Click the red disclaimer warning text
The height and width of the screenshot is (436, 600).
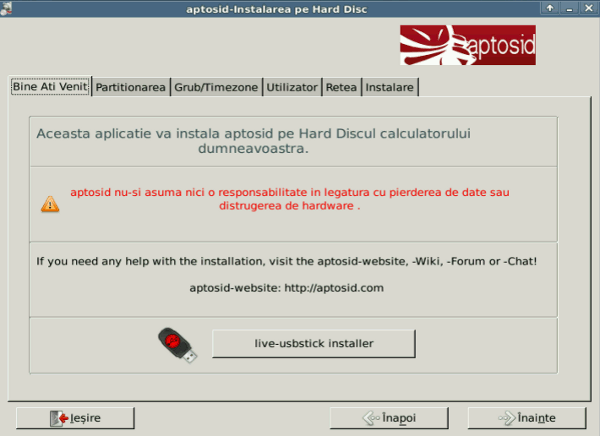(x=290, y=199)
